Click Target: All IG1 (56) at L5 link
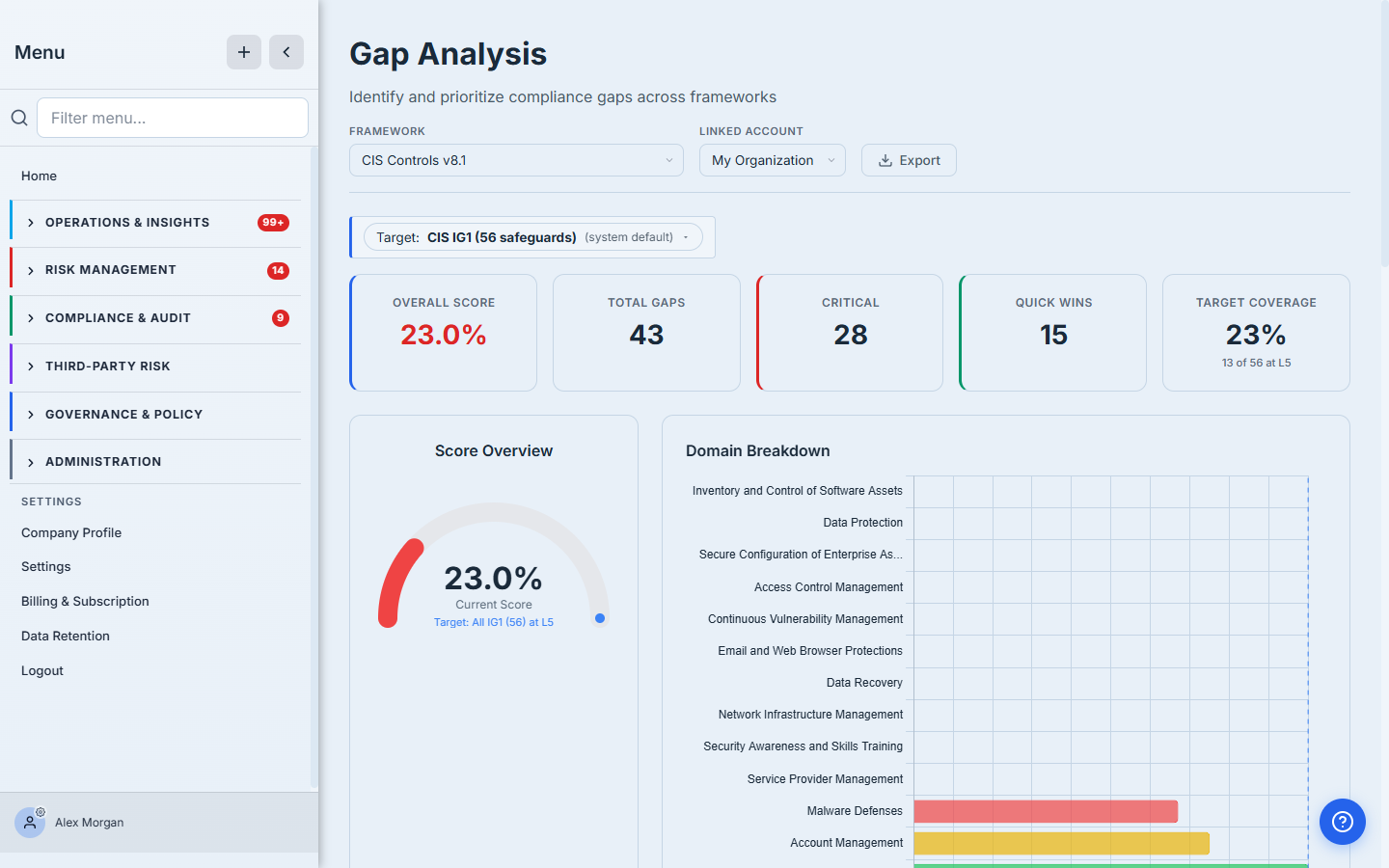Viewport: 1389px width, 868px height. click(494, 622)
